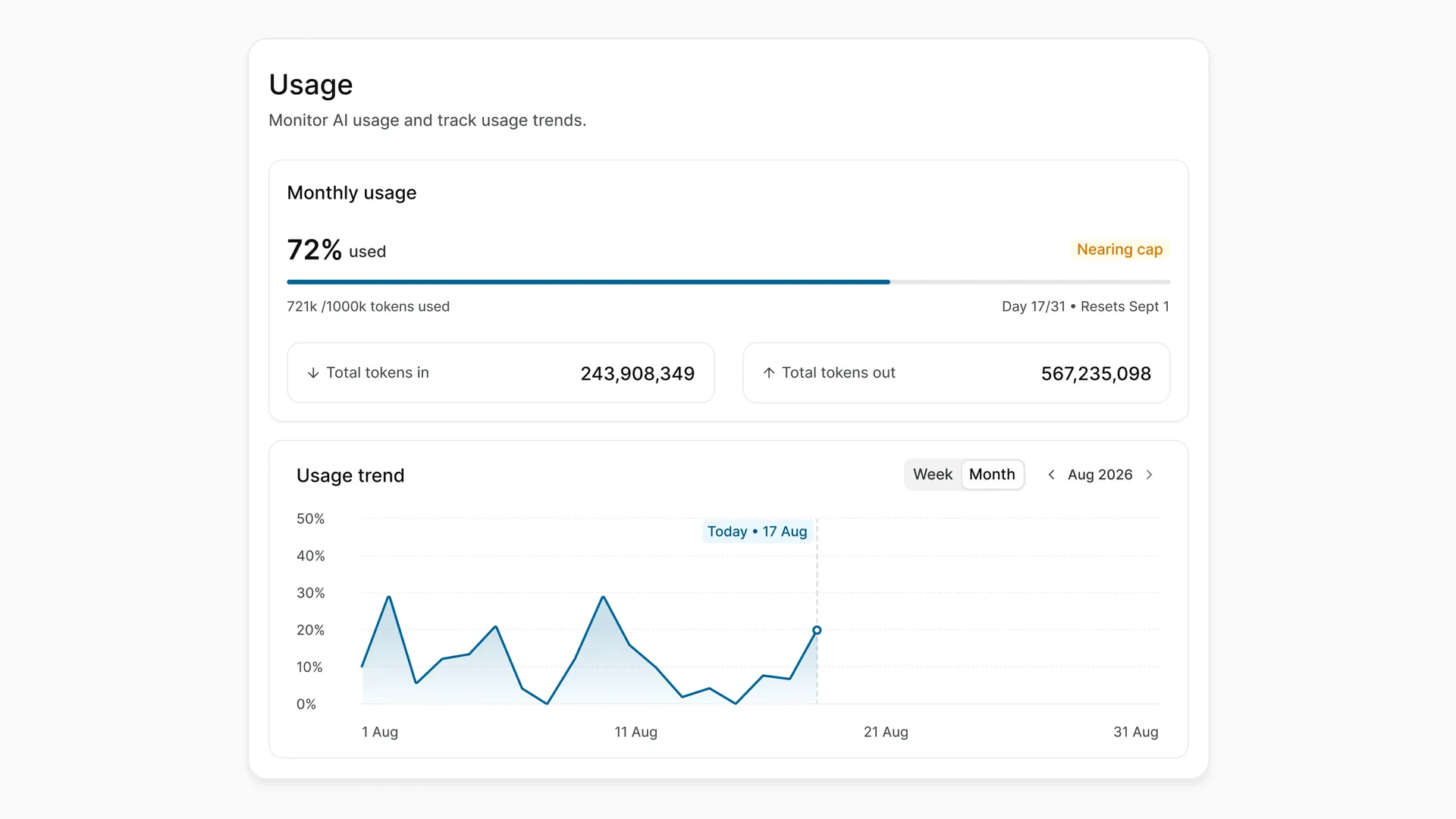The image size is (1456, 819).
Task: Click the Aug 2026 date label
Action: [1100, 475]
